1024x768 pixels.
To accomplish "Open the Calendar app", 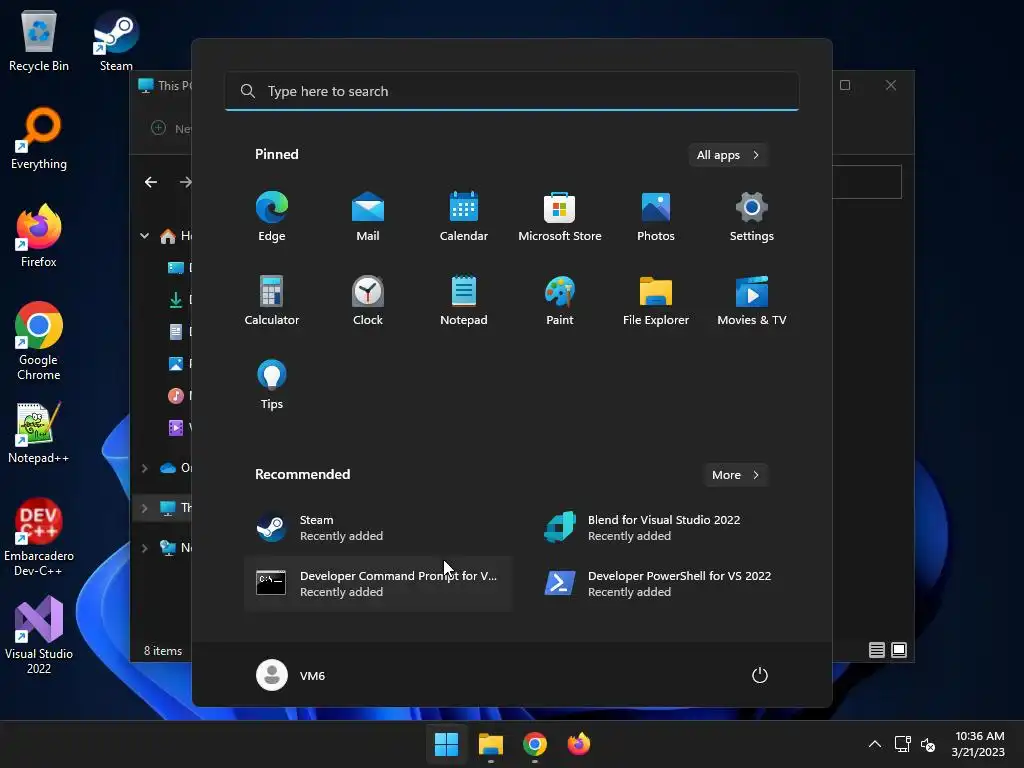I will click(464, 217).
